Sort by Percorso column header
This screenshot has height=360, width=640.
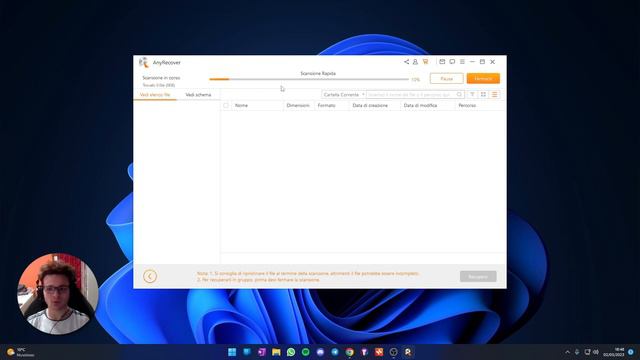click(x=467, y=105)
